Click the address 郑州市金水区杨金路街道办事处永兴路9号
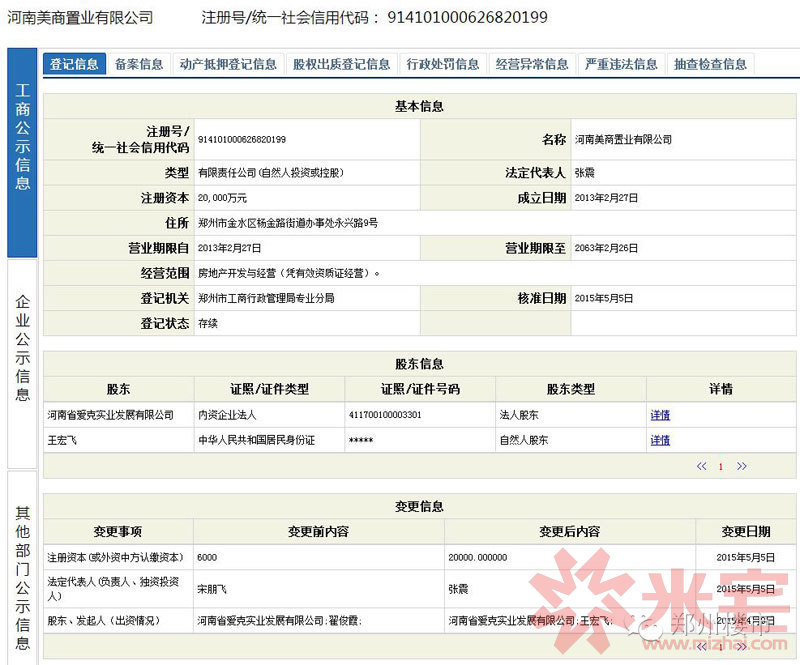 point(288,223)
